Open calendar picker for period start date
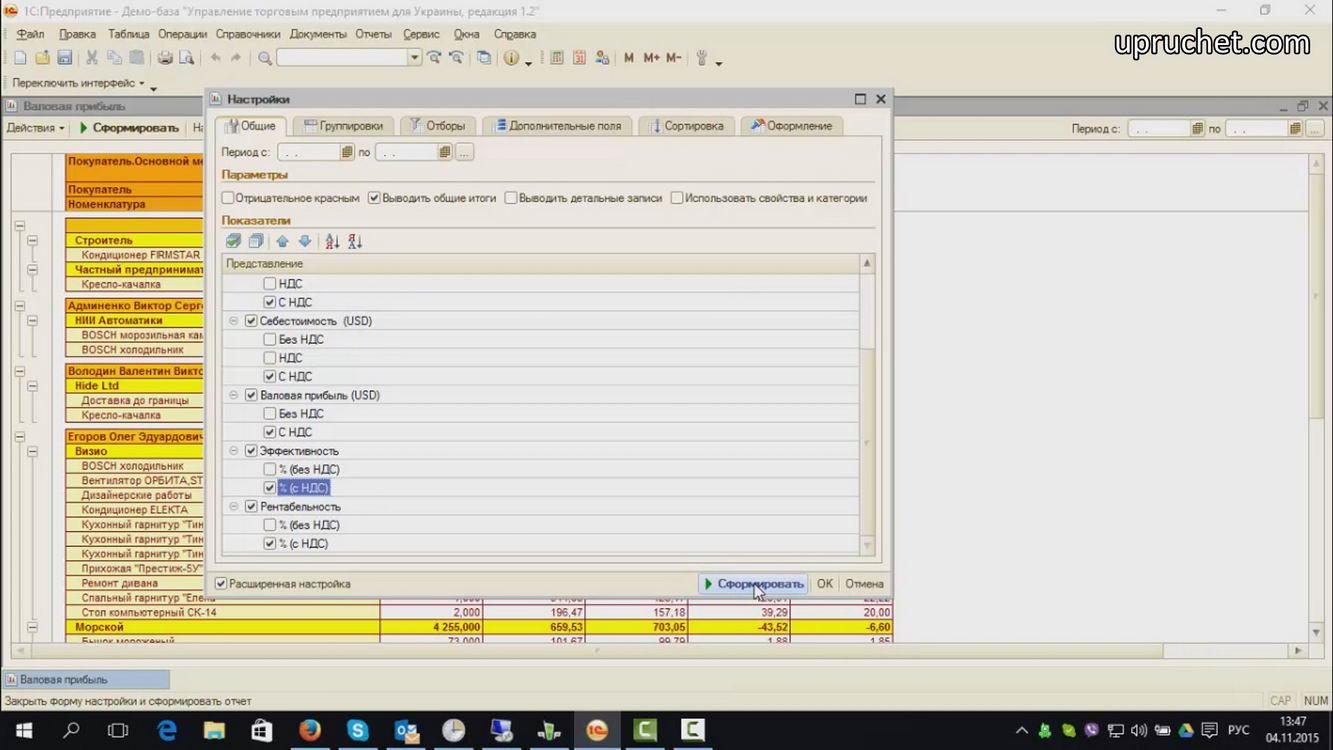 [347, 152]
